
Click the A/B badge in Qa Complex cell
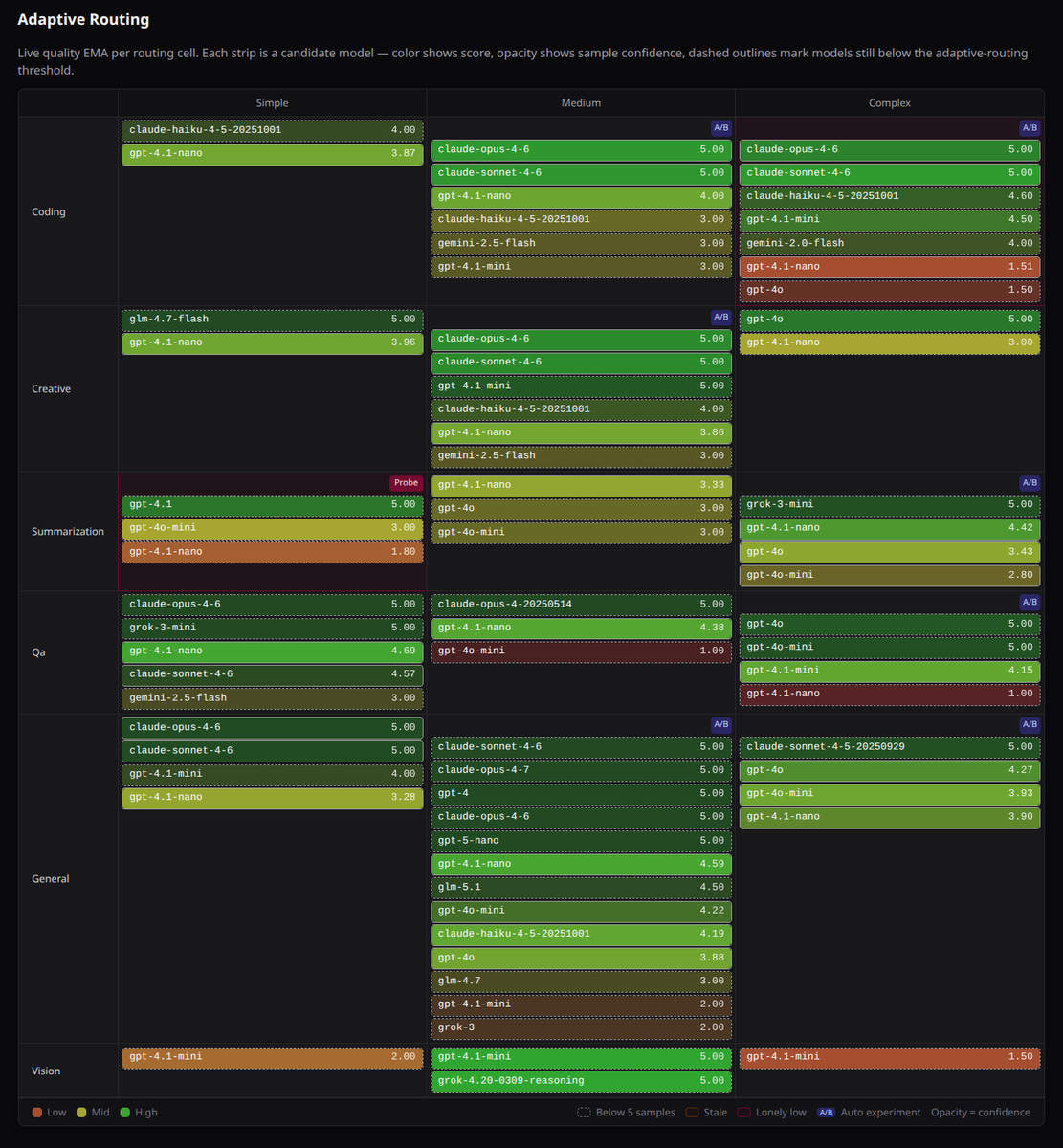pos(1030,602)
